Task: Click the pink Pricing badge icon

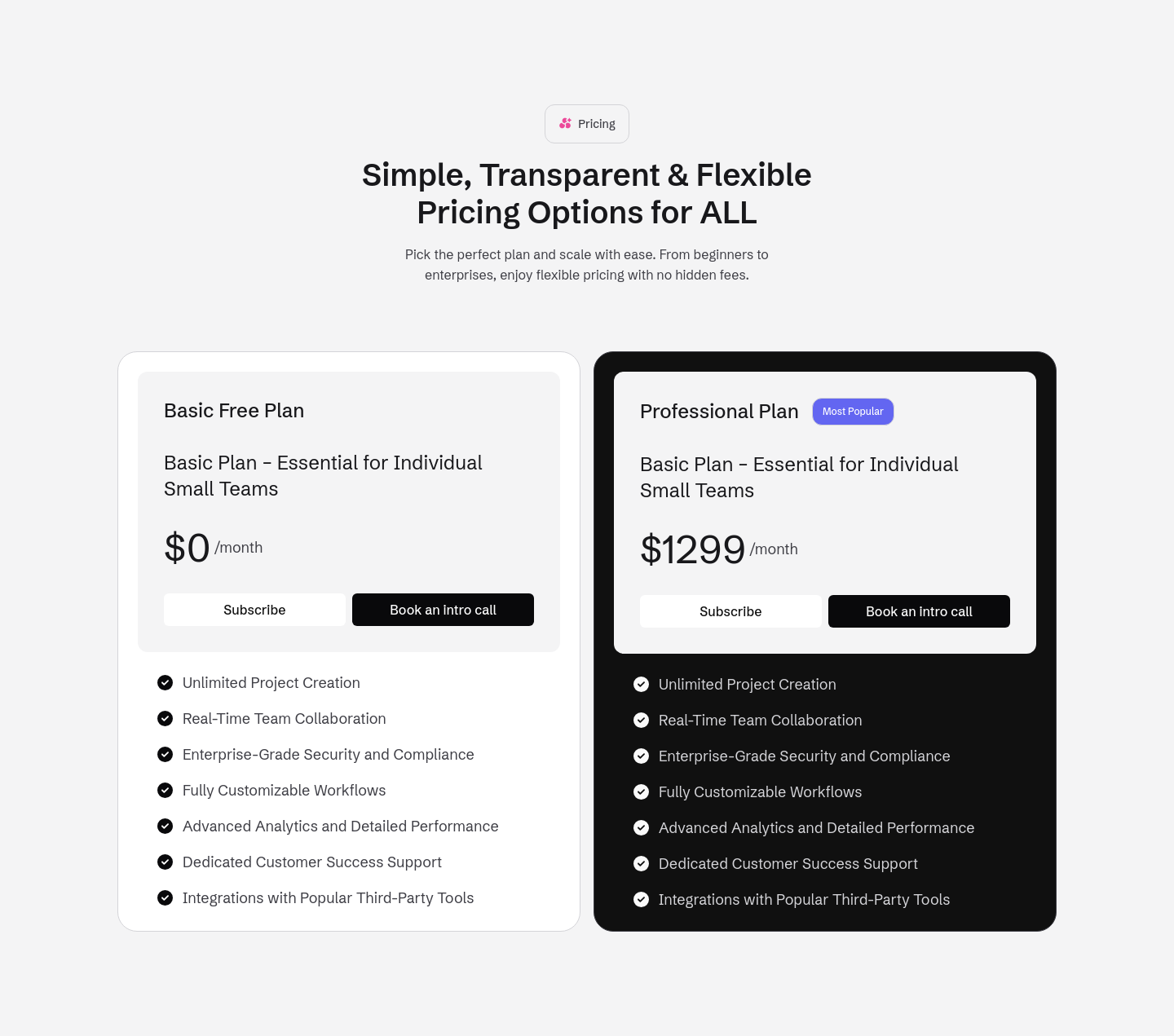Action: point(565,123)
